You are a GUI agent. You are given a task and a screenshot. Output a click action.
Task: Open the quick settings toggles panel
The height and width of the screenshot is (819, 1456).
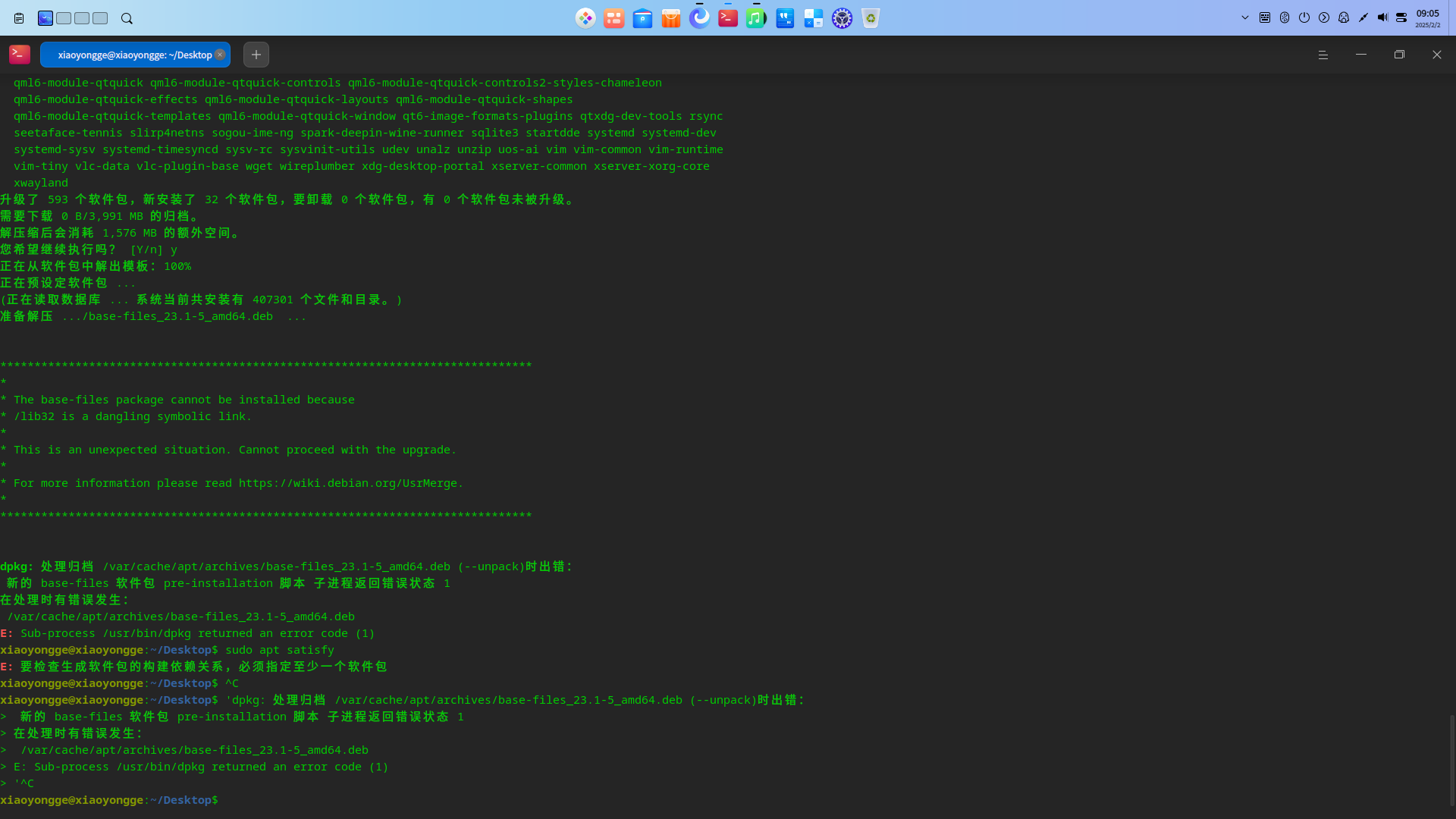click(x=1401, y=17)
